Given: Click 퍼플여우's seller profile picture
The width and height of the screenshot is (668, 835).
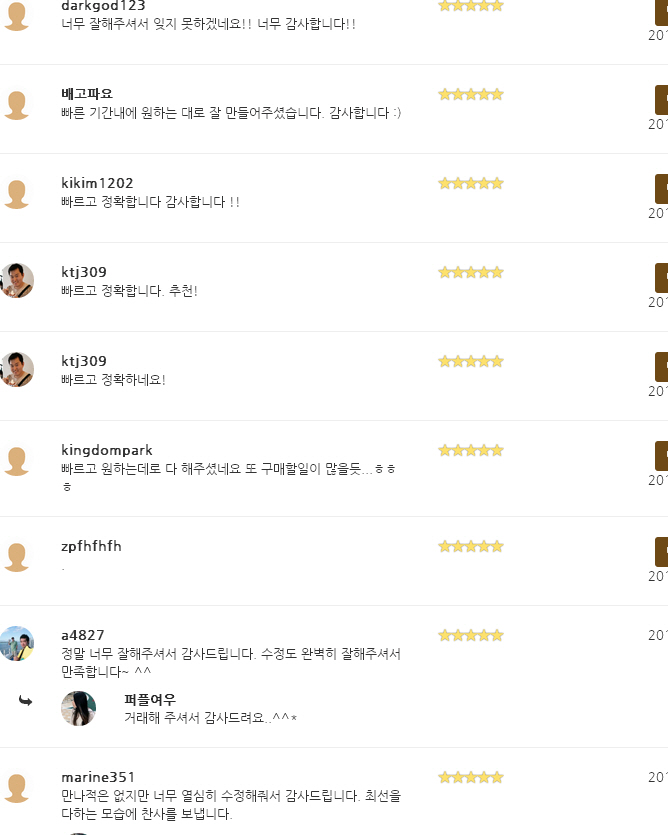Looking at the screenshot, I should click(x=79, y=708).
